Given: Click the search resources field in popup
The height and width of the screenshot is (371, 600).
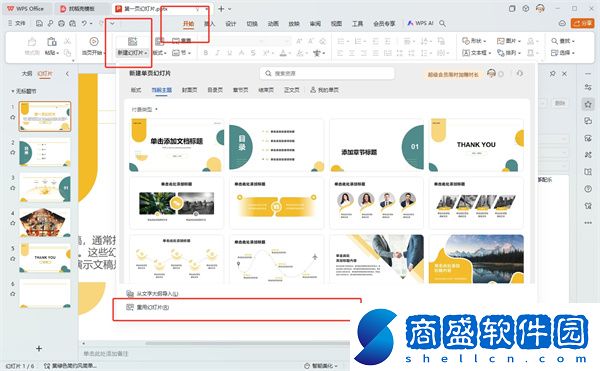Looking at the screenshot, I should (327, 73).
